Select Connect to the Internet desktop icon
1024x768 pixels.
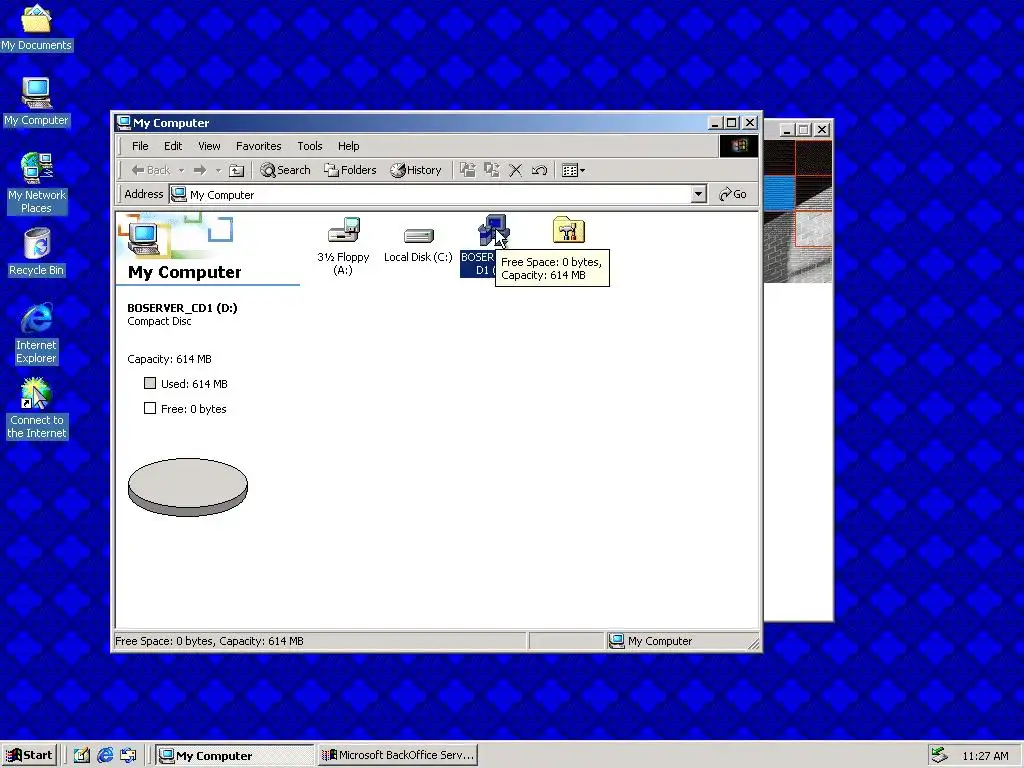(x=37, y=408)
